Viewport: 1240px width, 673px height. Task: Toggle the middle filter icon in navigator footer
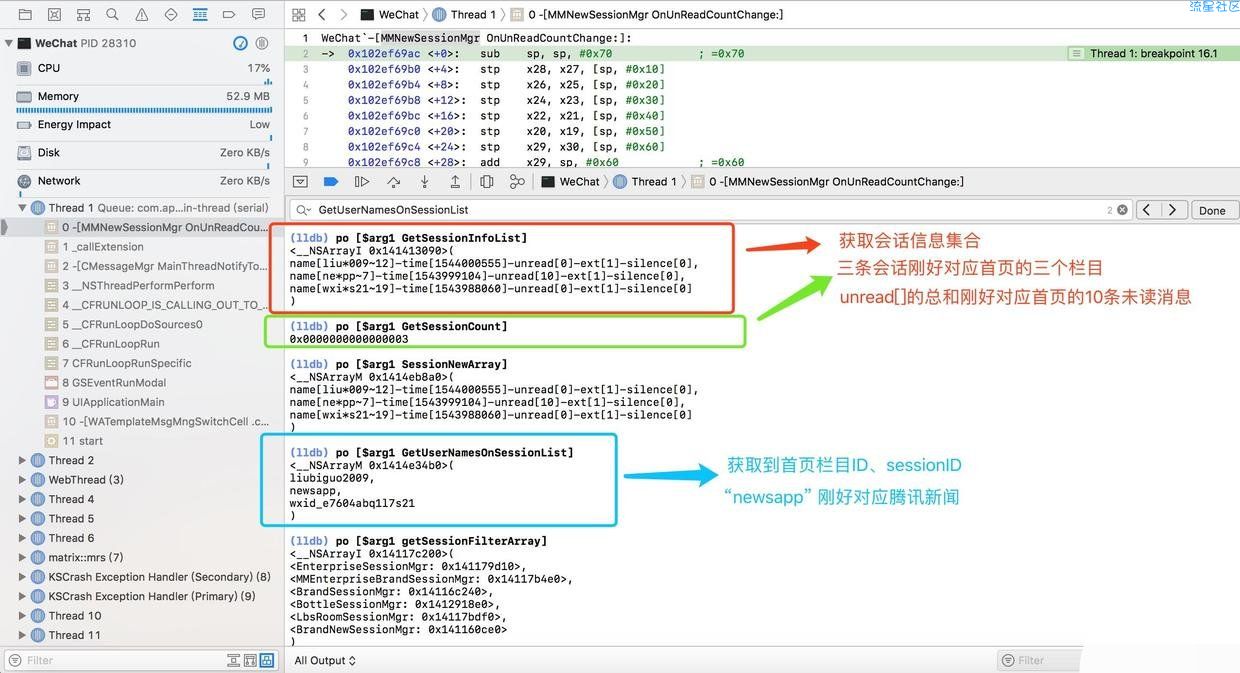point(249,661)
